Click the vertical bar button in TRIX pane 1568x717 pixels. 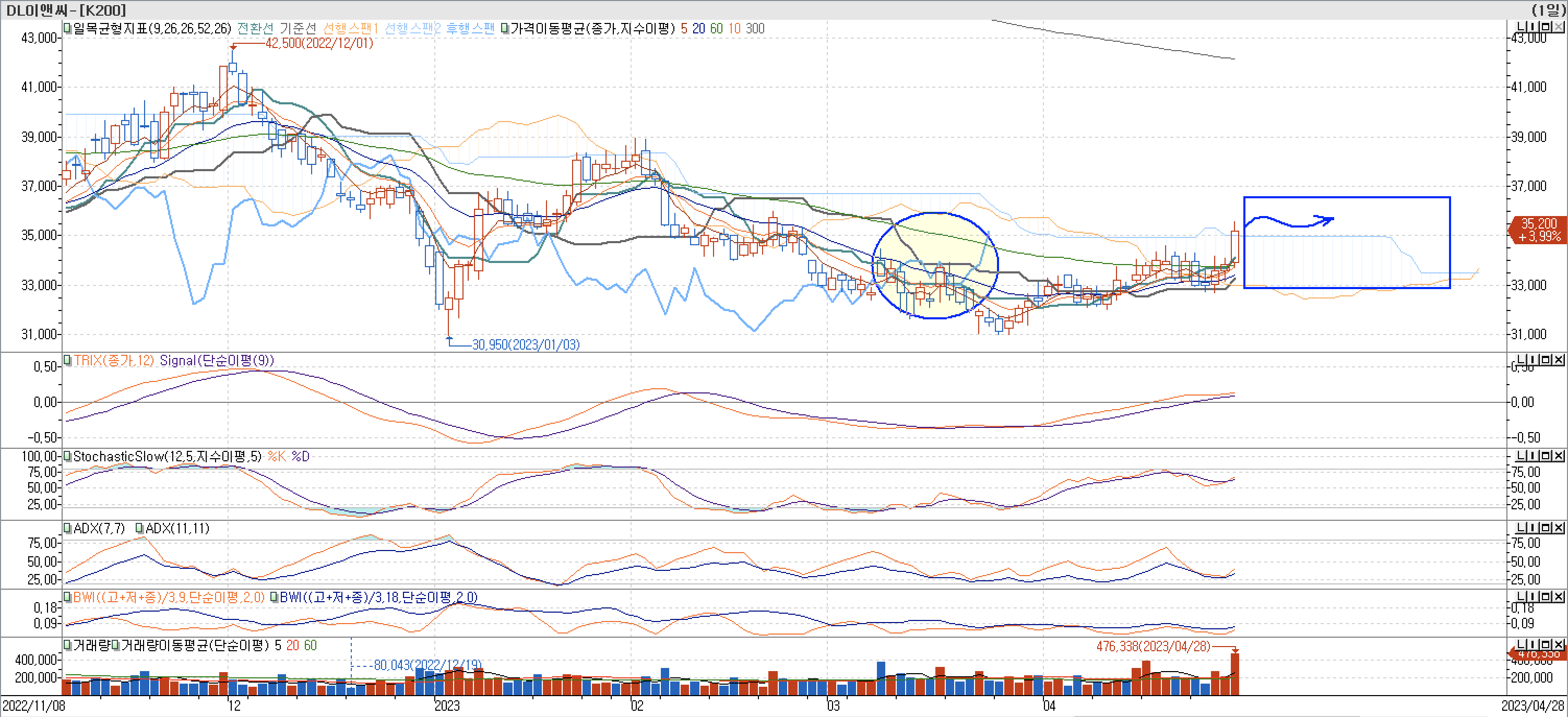pos(1534,360)
